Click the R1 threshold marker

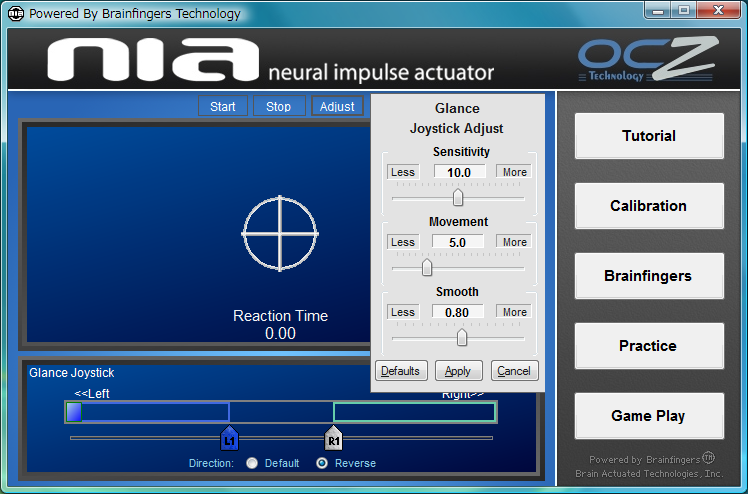(x=333, y=438)
